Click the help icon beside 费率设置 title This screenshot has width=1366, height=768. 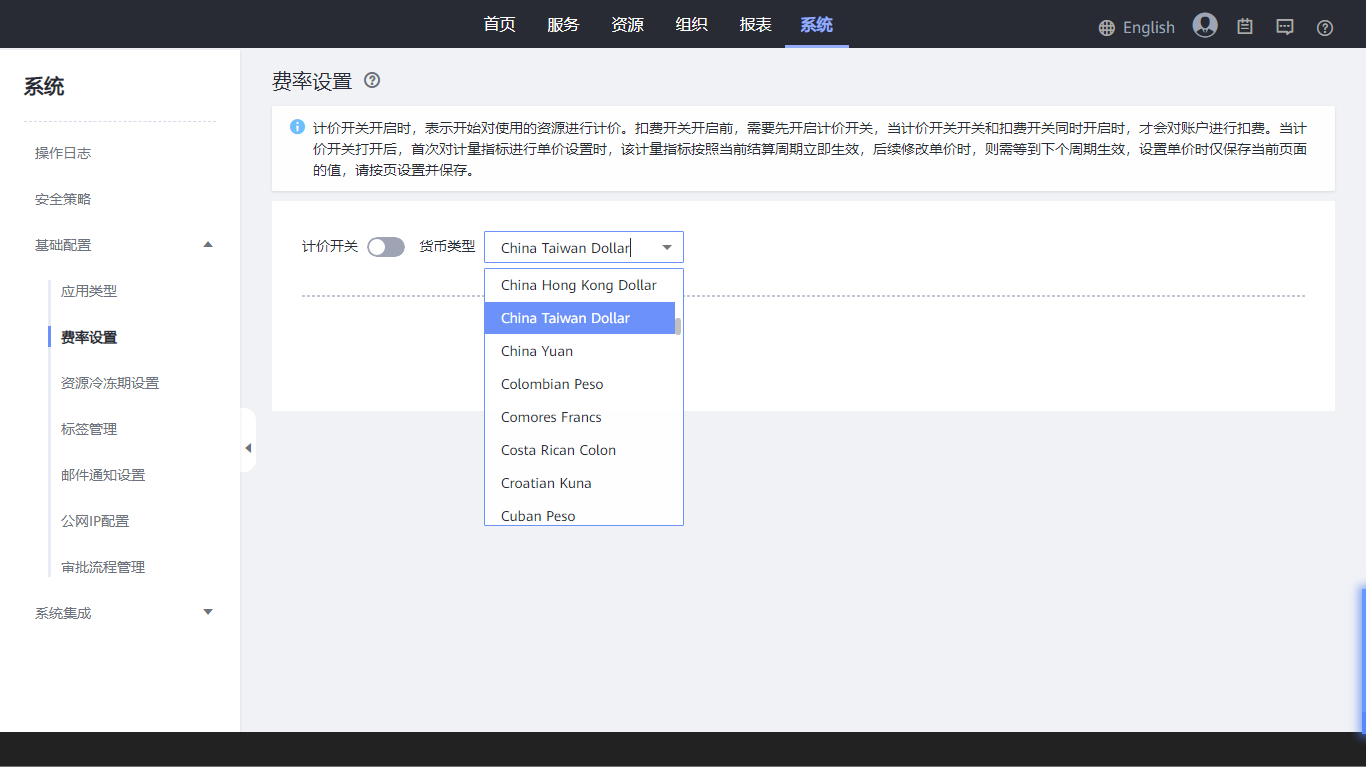(372, 81)
